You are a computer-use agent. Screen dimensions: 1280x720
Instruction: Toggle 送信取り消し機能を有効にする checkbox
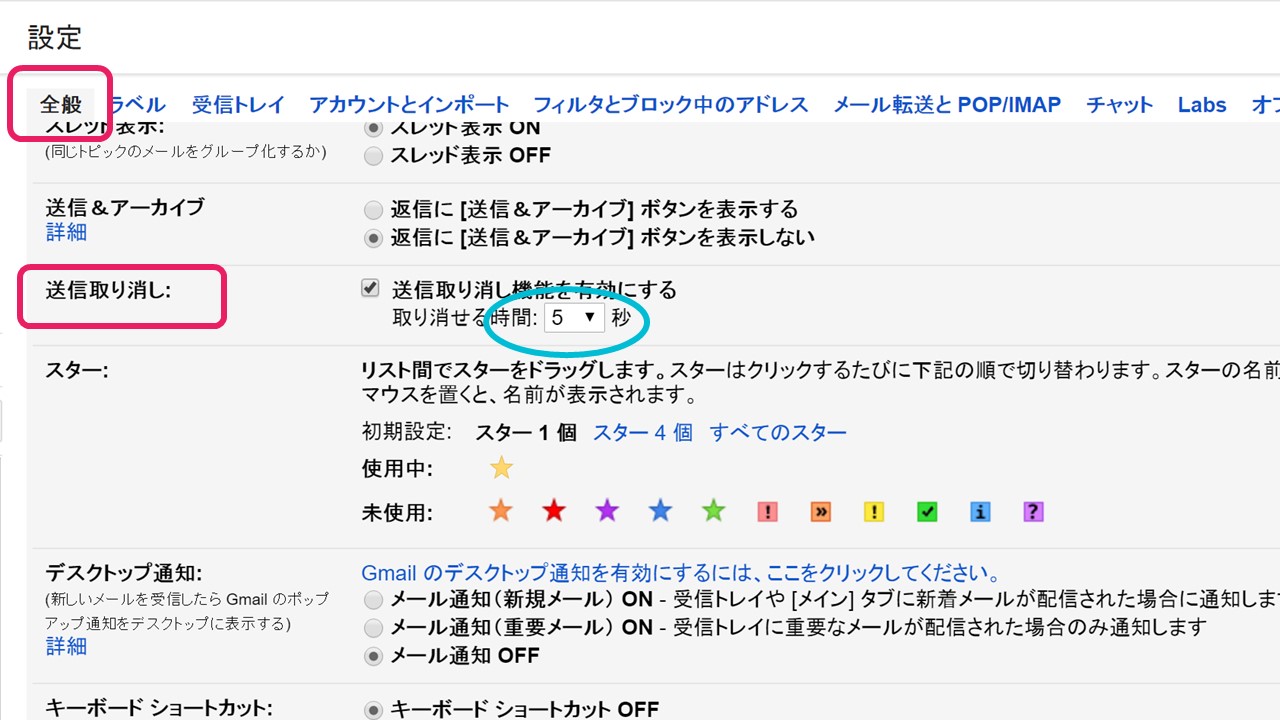(x=370, y=288)
